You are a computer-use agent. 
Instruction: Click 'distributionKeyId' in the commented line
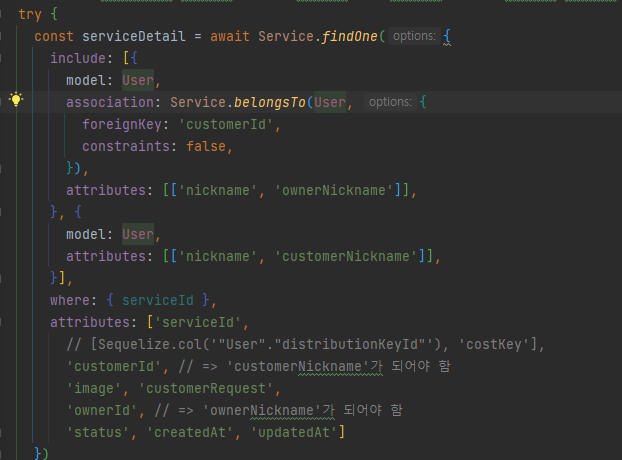point(349,344)
